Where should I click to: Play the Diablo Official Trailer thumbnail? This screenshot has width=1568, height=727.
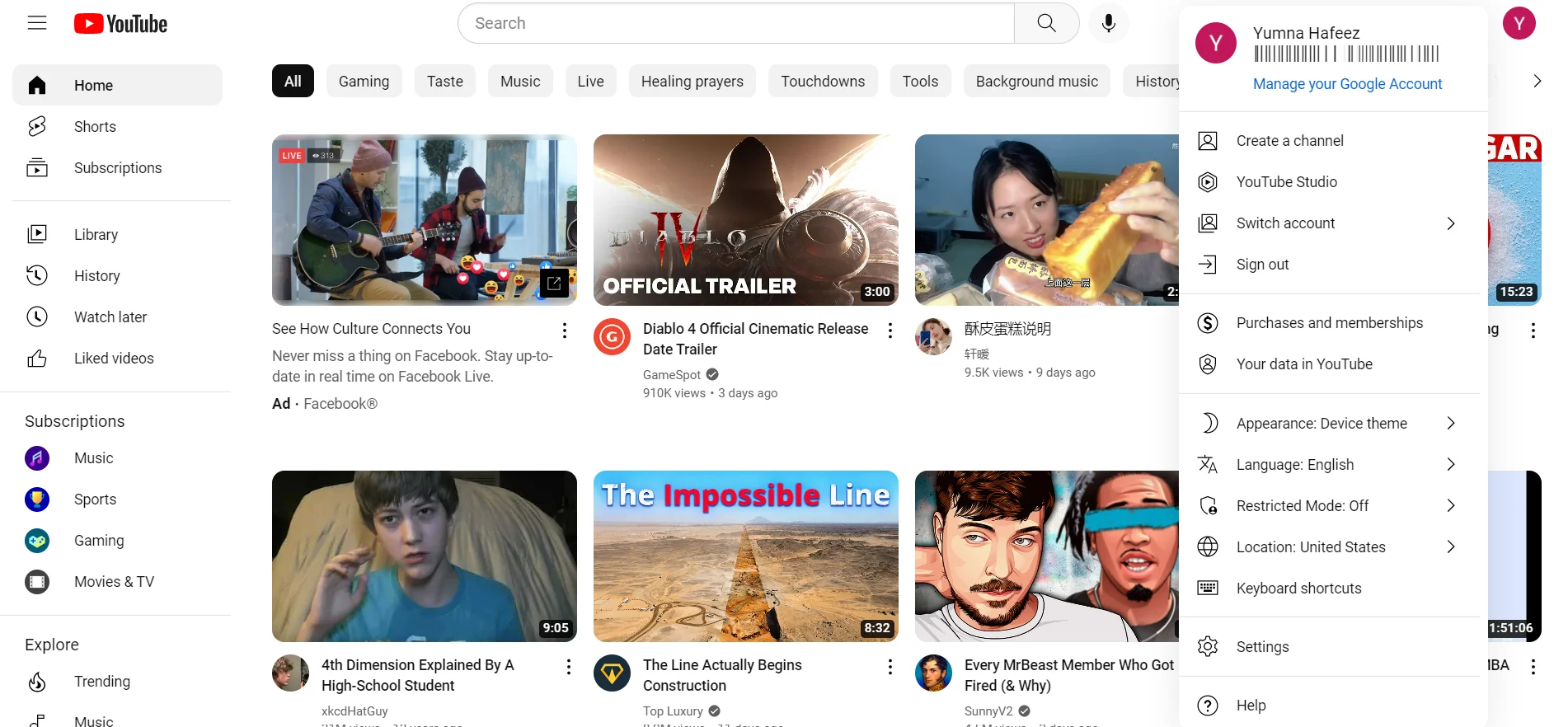[746, 220]
